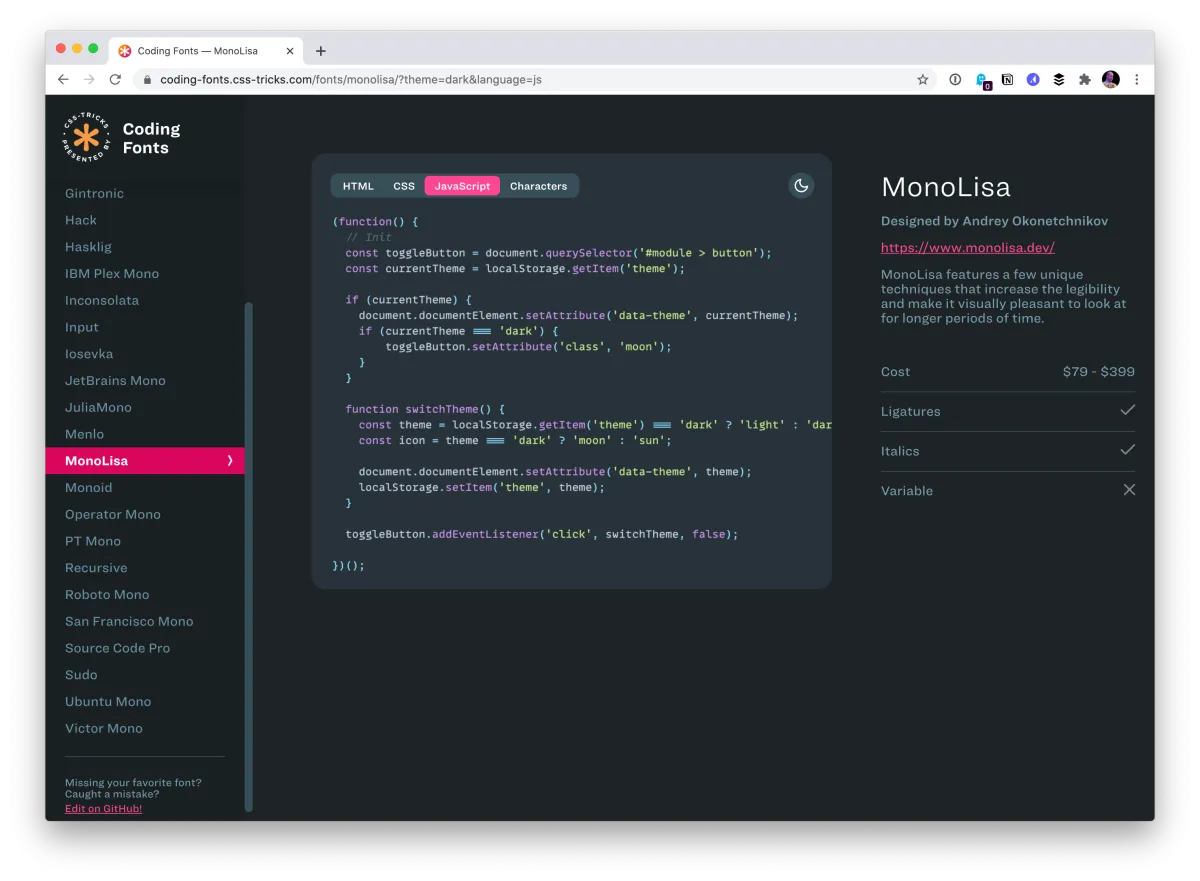
Task: Bookmark this page with the star icon
Action: point(923,80)
